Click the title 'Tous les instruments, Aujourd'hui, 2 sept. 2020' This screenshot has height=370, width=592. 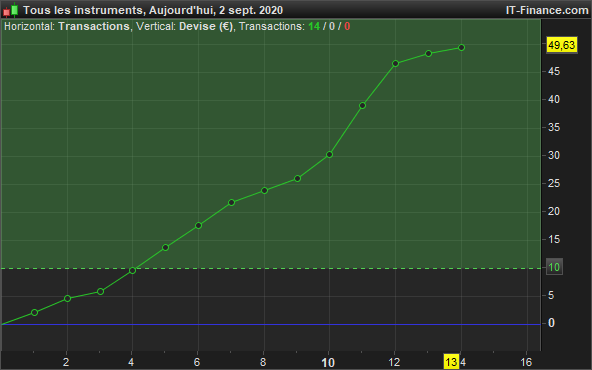pos(153,10)
